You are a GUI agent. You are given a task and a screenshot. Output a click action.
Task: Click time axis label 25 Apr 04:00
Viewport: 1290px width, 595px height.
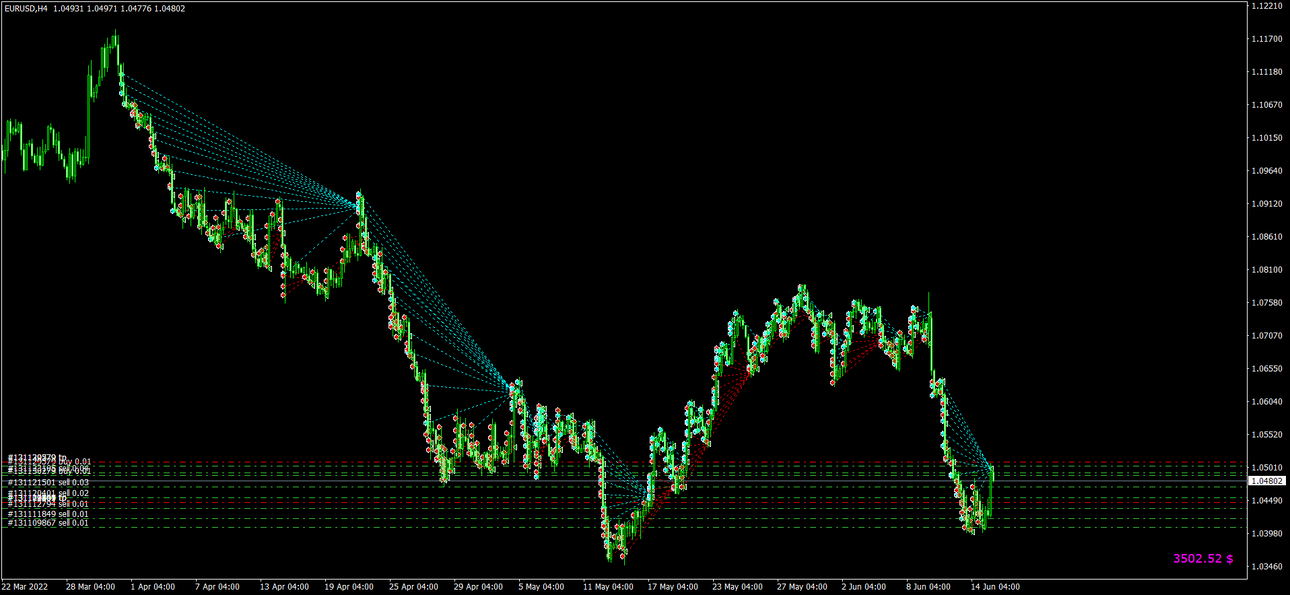pos(412,587)
